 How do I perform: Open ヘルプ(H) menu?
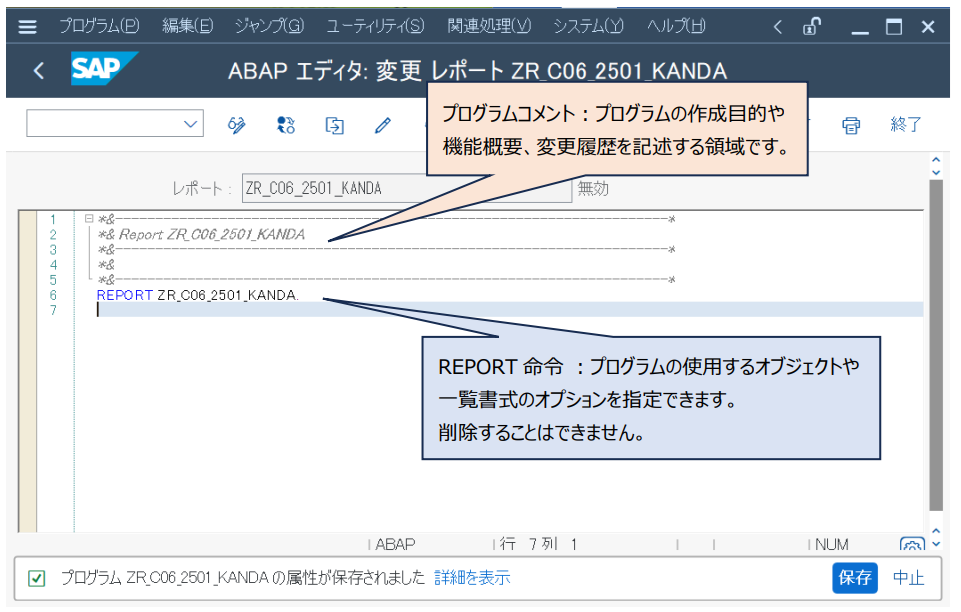coord(677,26)
